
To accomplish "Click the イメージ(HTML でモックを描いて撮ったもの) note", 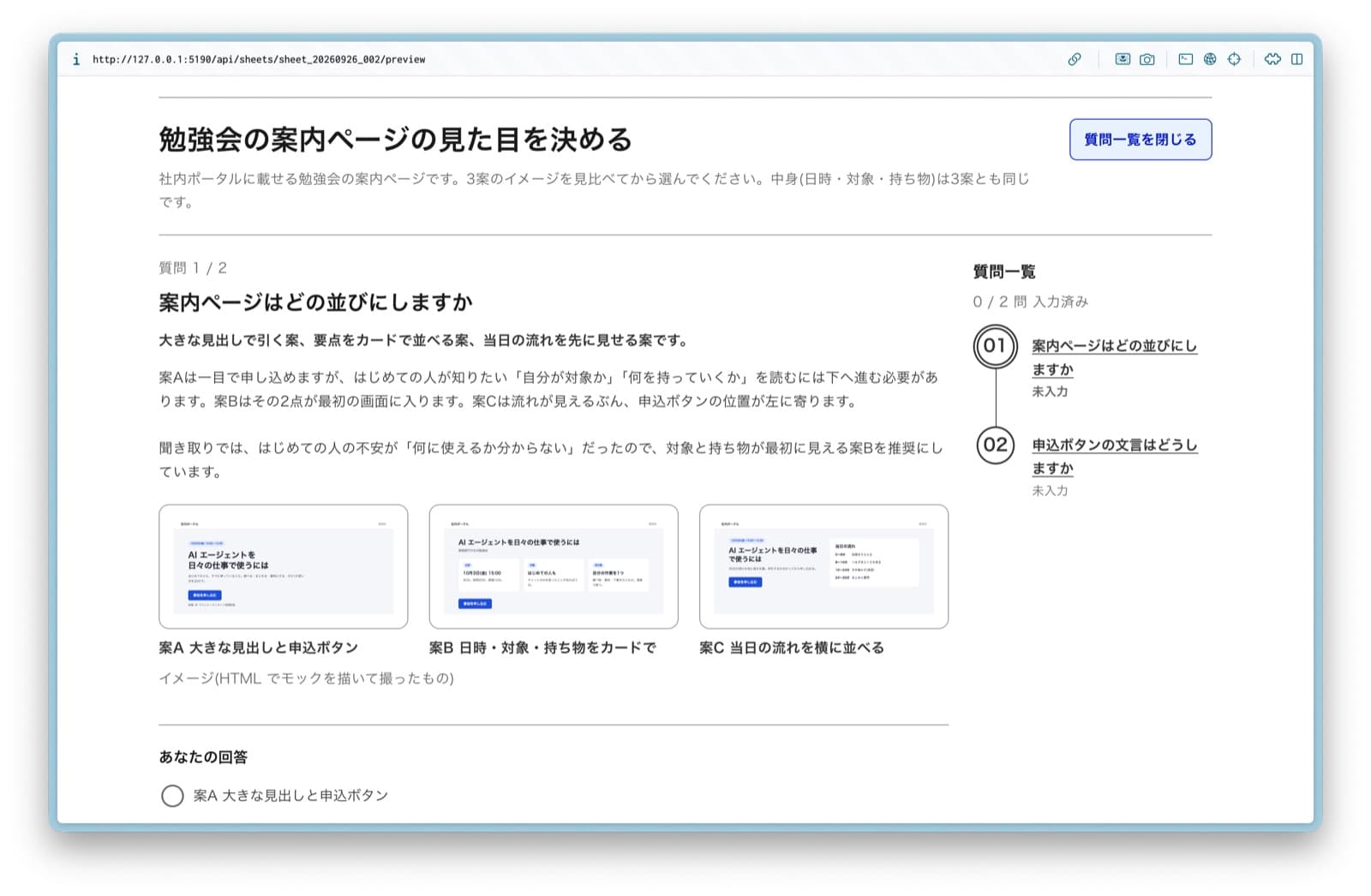I will tap(307, 679).
